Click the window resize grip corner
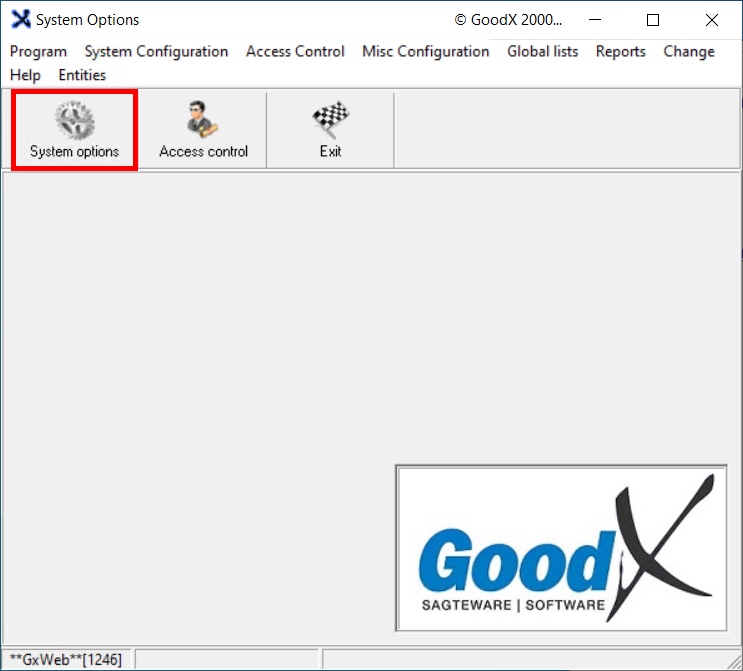This screenshot has height=671, width=743. [734, 661]
